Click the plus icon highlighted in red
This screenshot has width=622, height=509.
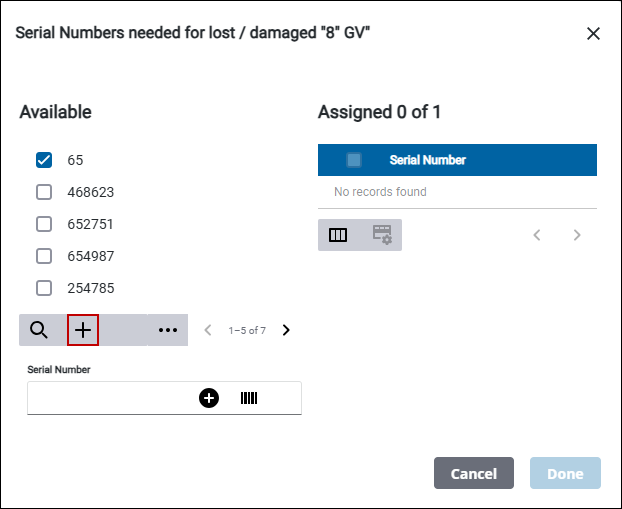pyautogui.click(x=83, y=330)
